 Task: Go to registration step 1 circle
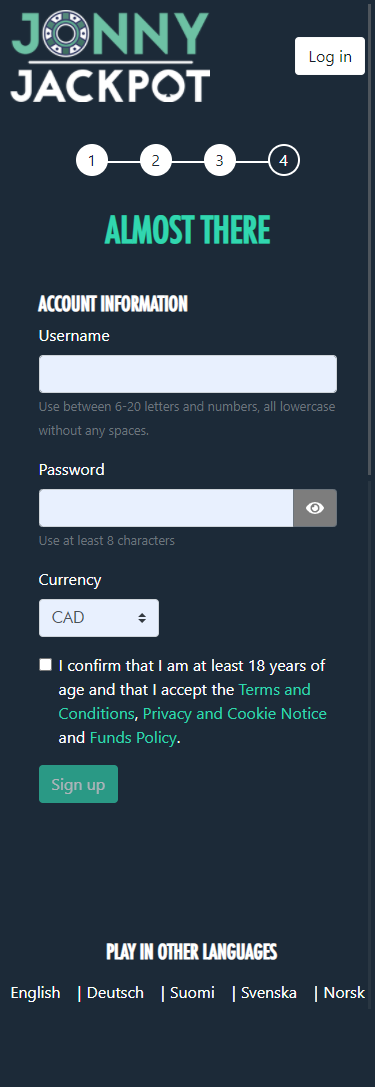click(92, 162)
